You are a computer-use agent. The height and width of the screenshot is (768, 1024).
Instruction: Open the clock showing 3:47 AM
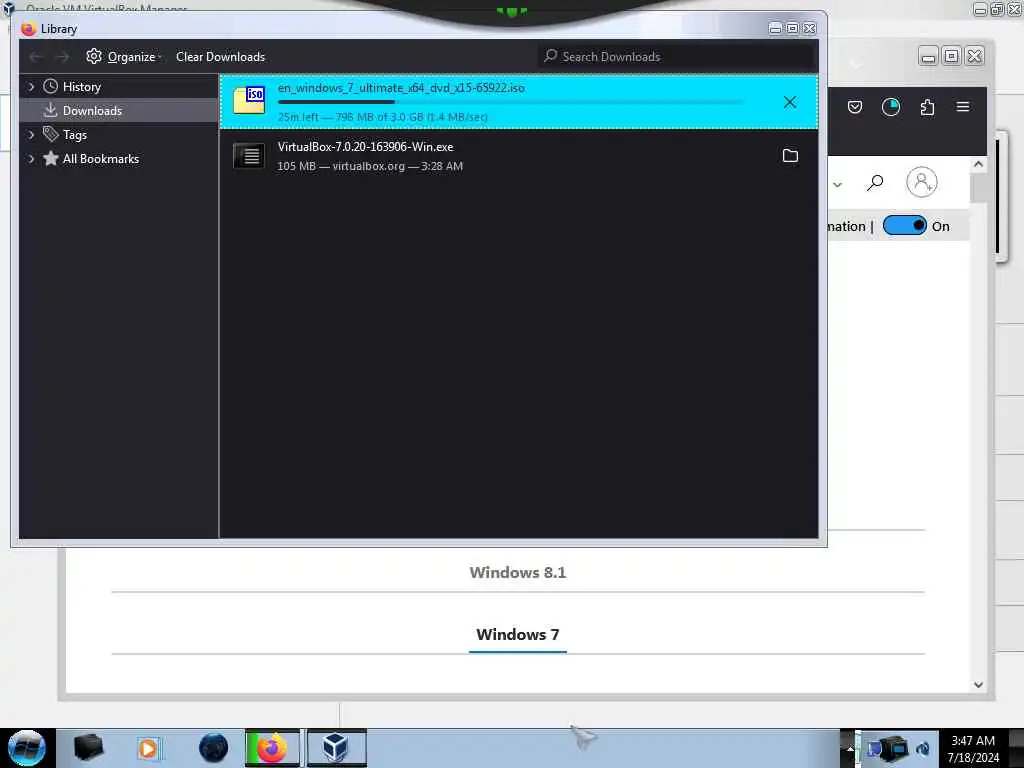(x=972, y=749)
